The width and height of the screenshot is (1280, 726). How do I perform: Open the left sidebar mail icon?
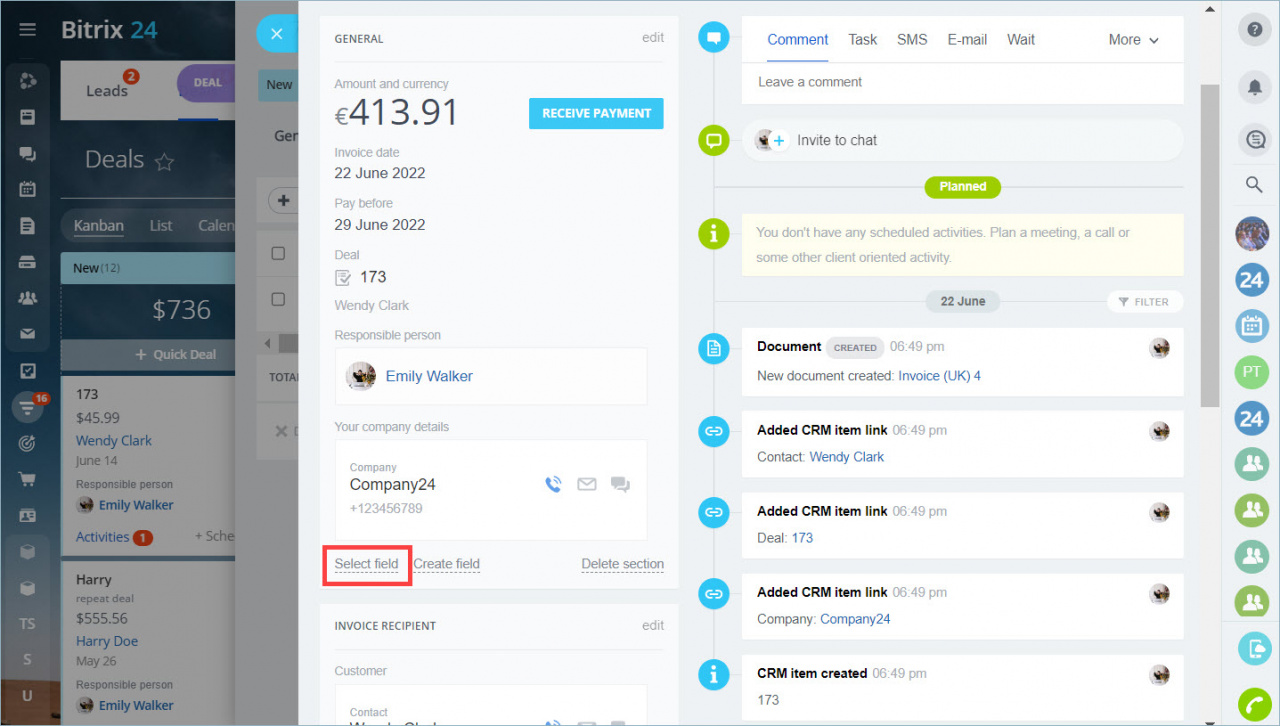[28, 334]
